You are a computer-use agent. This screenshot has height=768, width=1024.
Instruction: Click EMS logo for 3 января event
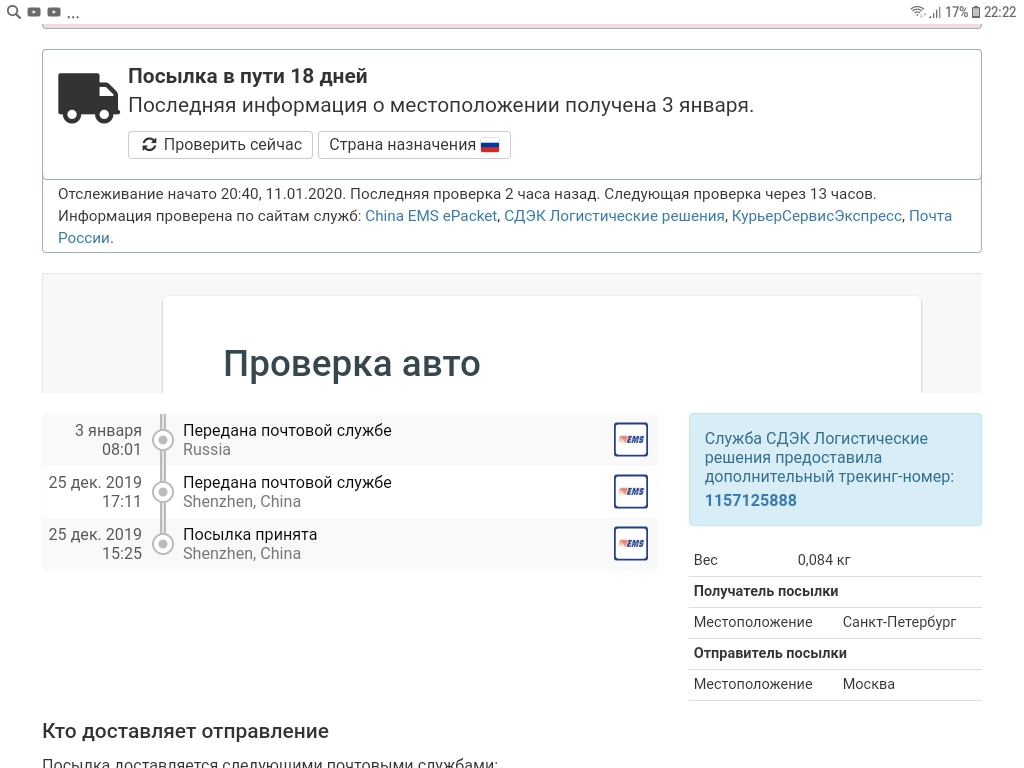click(x=630, y=440)
